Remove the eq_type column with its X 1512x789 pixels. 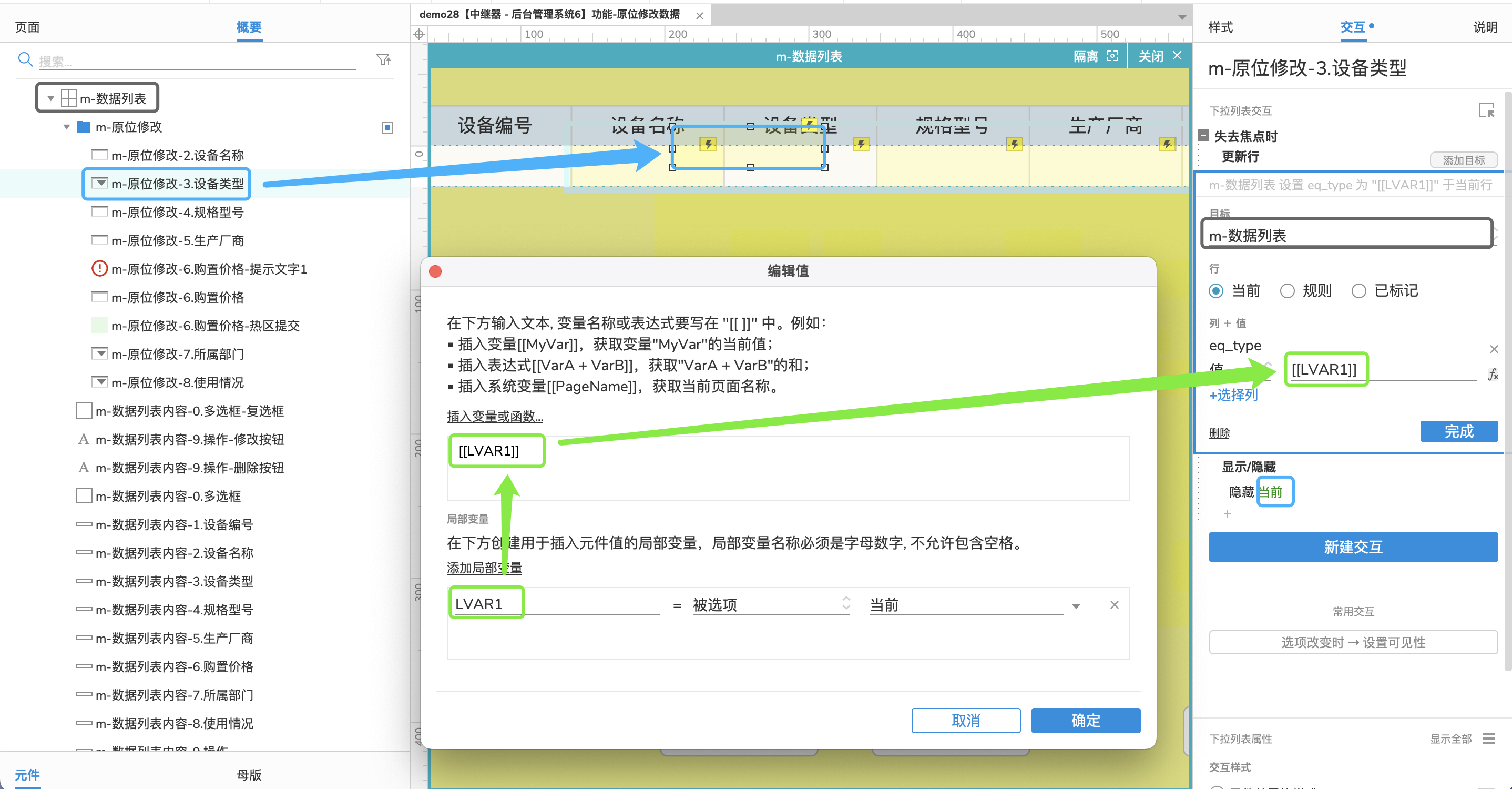[x=1494, y=349]
